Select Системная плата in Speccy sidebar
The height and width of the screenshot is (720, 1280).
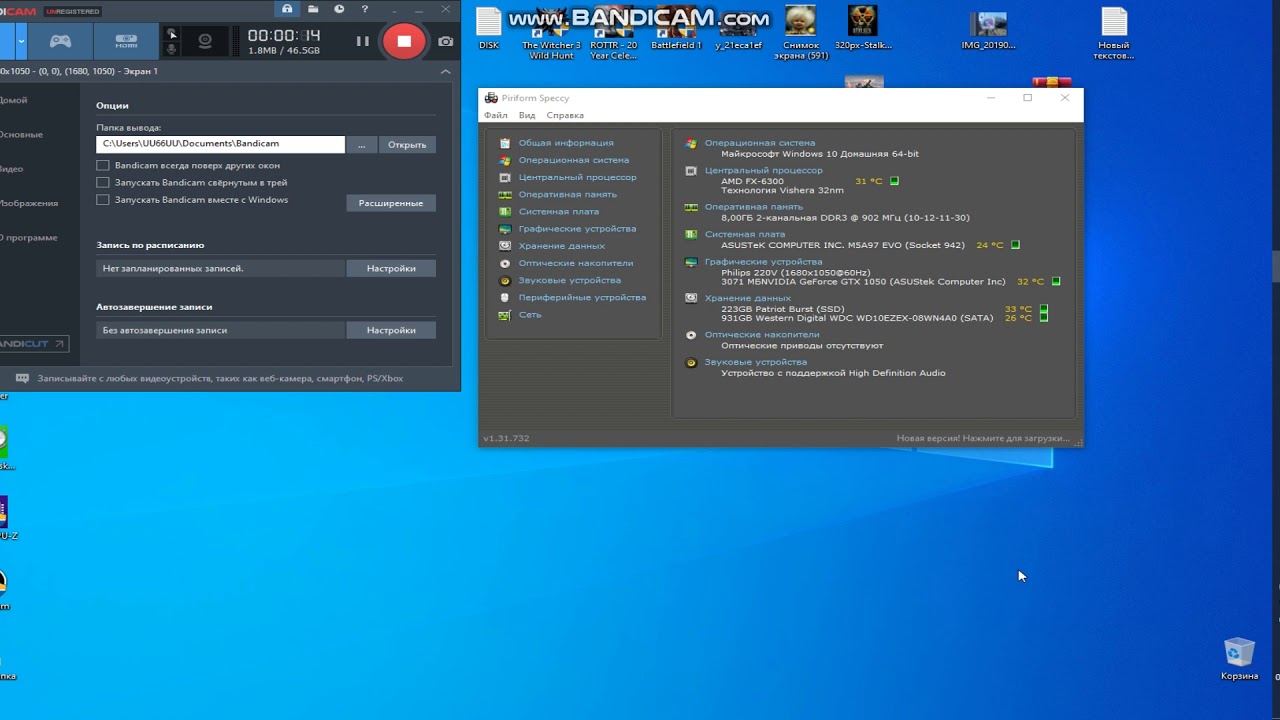point(559,212)
